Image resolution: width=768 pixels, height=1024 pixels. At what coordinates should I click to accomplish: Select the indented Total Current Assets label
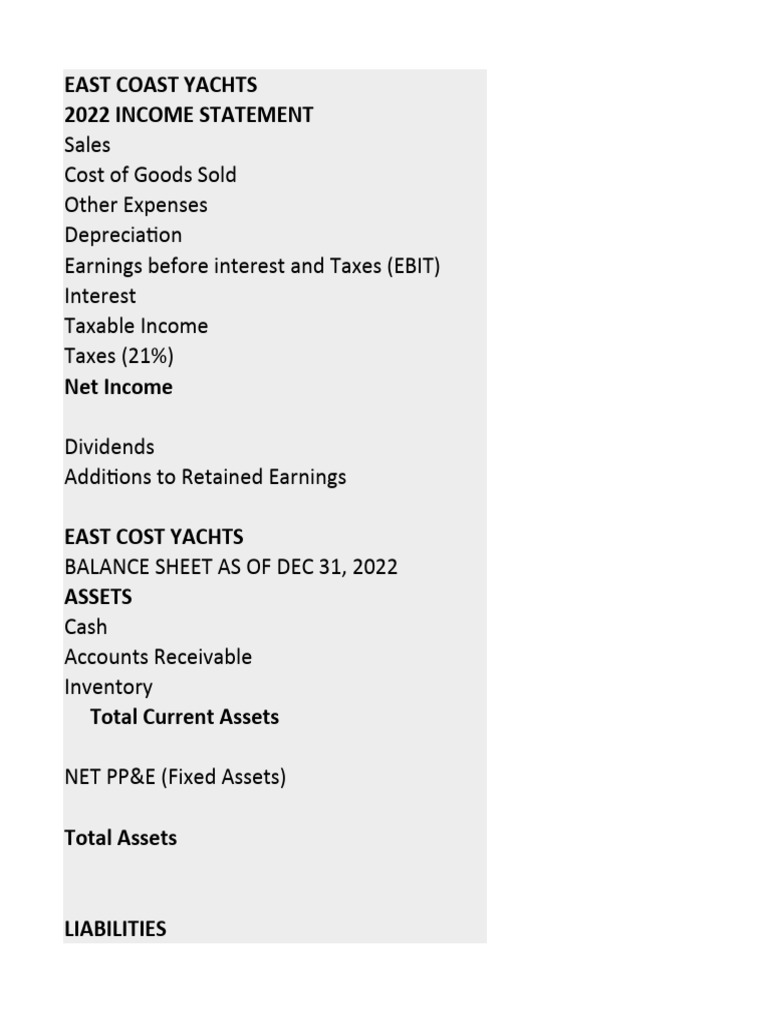click(184, 717)
